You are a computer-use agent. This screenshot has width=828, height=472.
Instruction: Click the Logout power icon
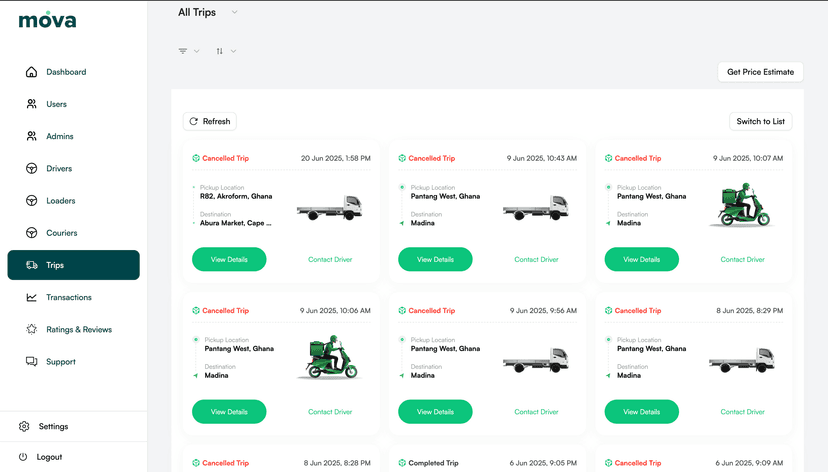click(24, 457)
